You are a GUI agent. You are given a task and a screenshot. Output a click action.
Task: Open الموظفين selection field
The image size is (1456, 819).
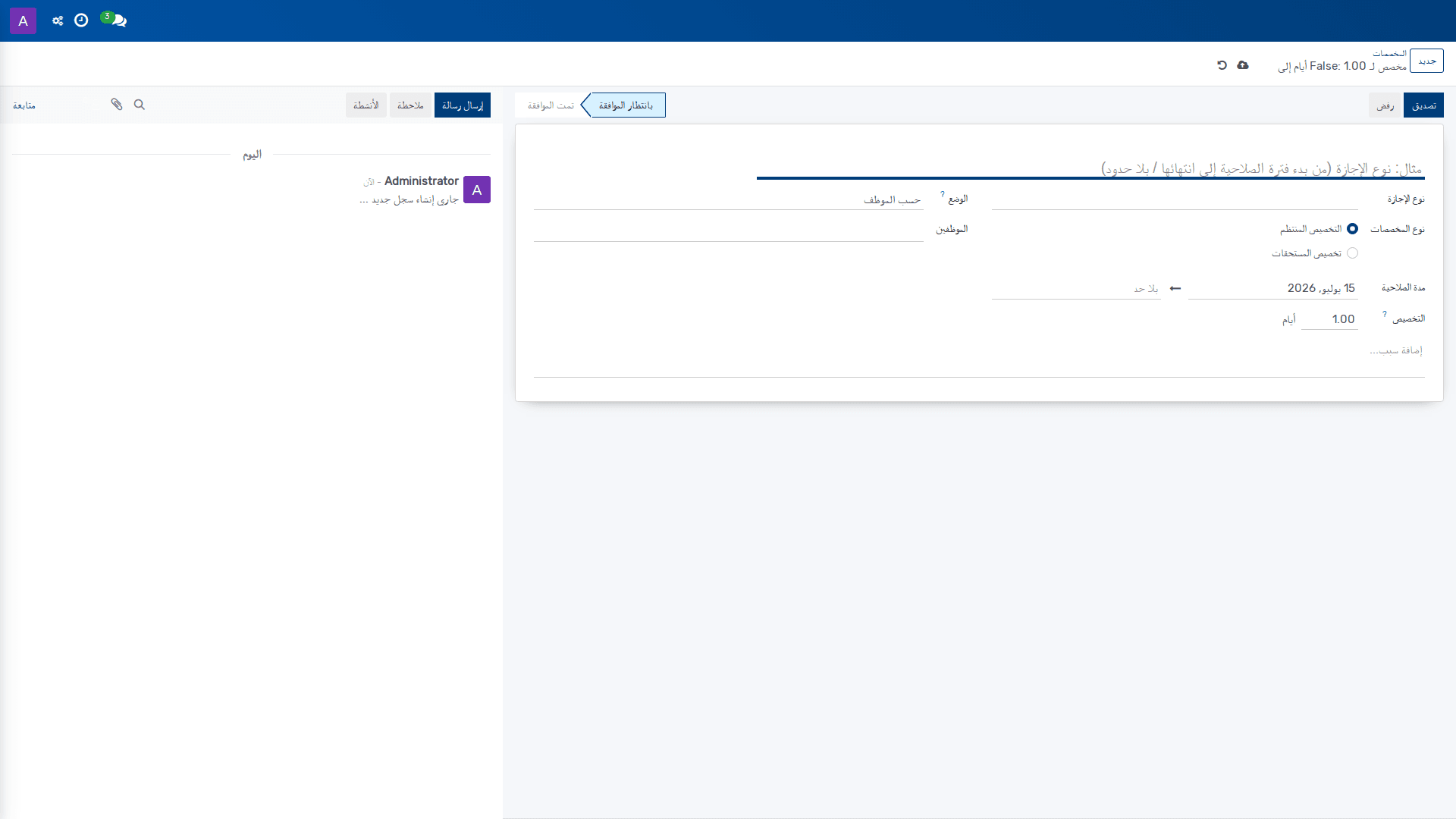coord(728,231)
